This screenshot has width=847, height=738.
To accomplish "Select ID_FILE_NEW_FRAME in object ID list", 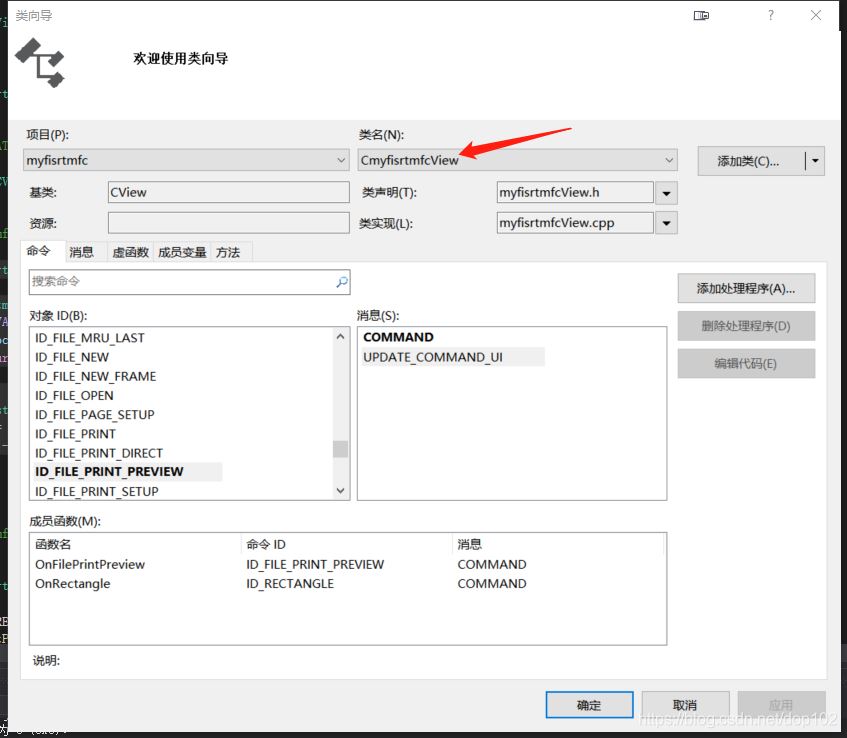I will coord(96,377).
